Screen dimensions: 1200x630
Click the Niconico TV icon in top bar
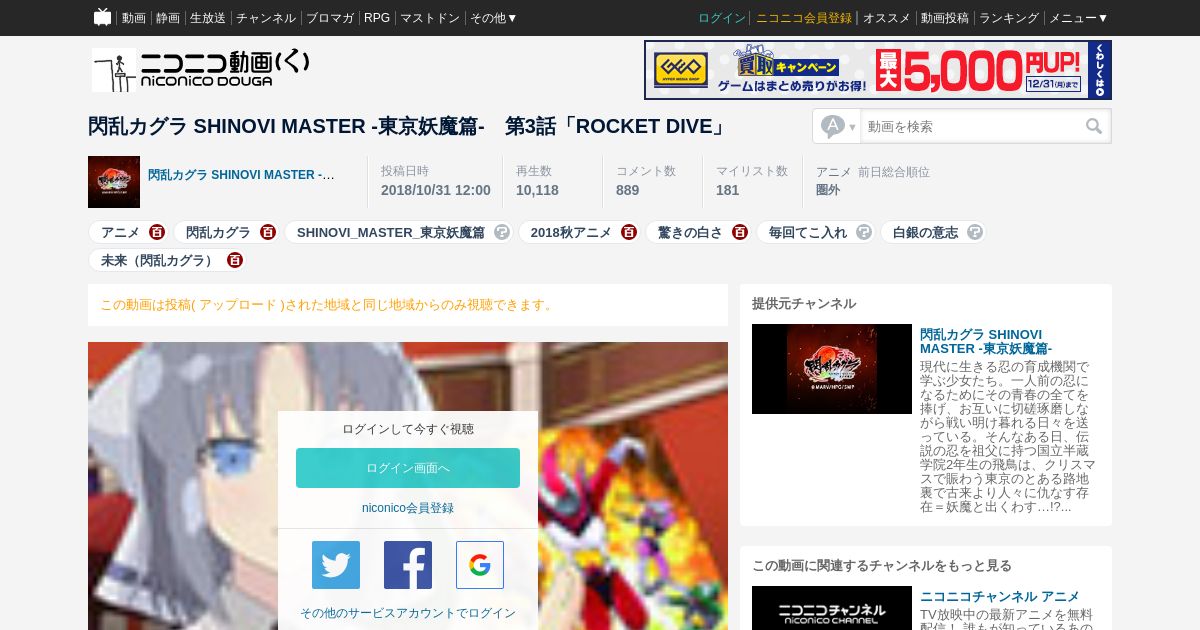[x=102, y=17]
